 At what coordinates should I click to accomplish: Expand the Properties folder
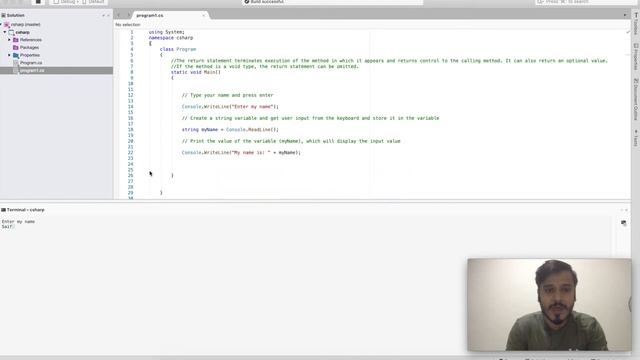[x=9, y=55]
